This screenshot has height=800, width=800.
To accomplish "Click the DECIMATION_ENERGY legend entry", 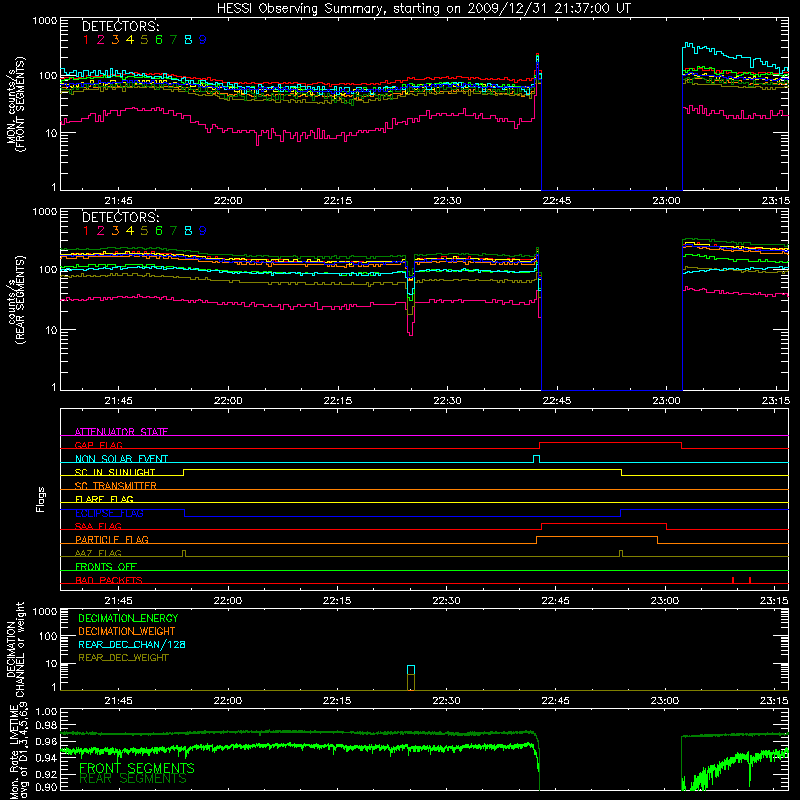I will (128, 618).
